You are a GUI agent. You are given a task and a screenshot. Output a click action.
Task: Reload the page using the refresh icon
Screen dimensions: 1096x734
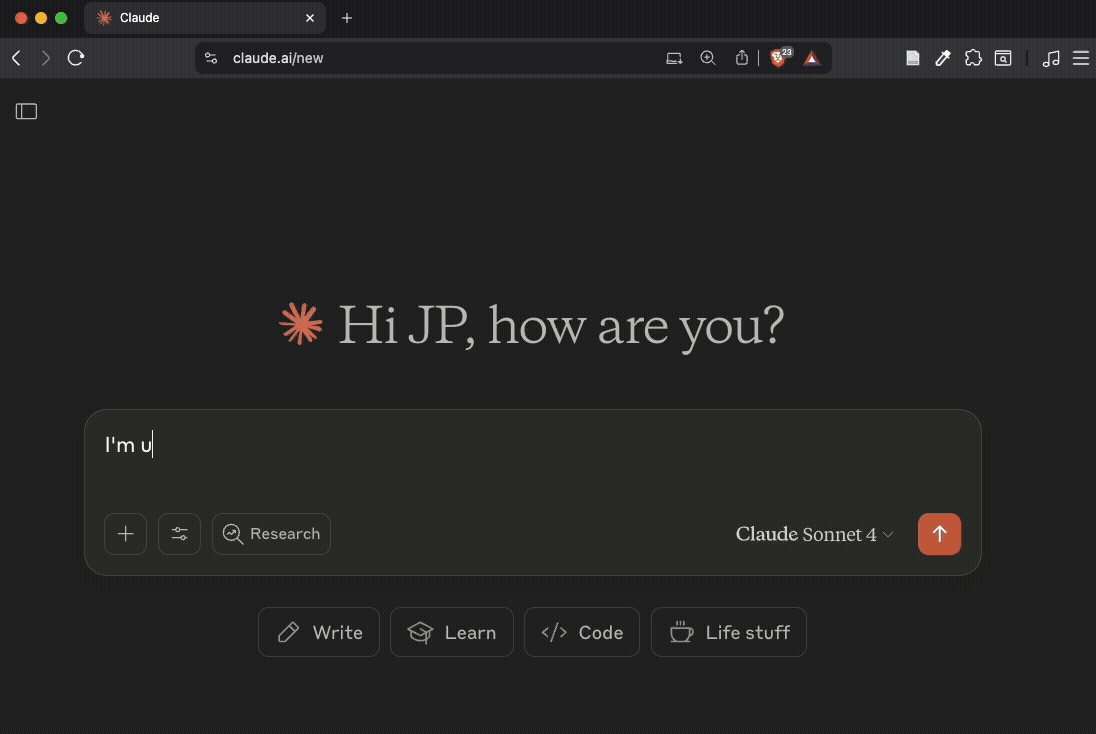tap(75, 58)
